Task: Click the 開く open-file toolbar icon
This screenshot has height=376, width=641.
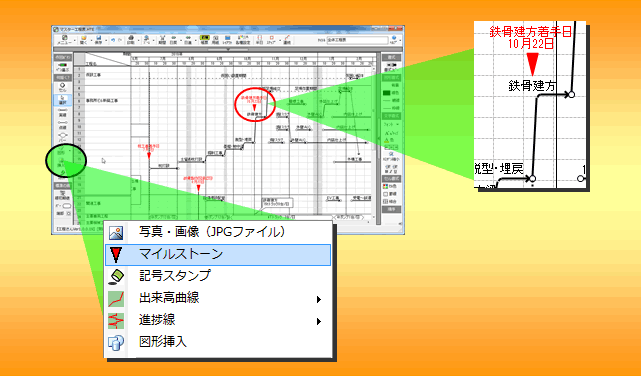Action: (x=83, y=40)
